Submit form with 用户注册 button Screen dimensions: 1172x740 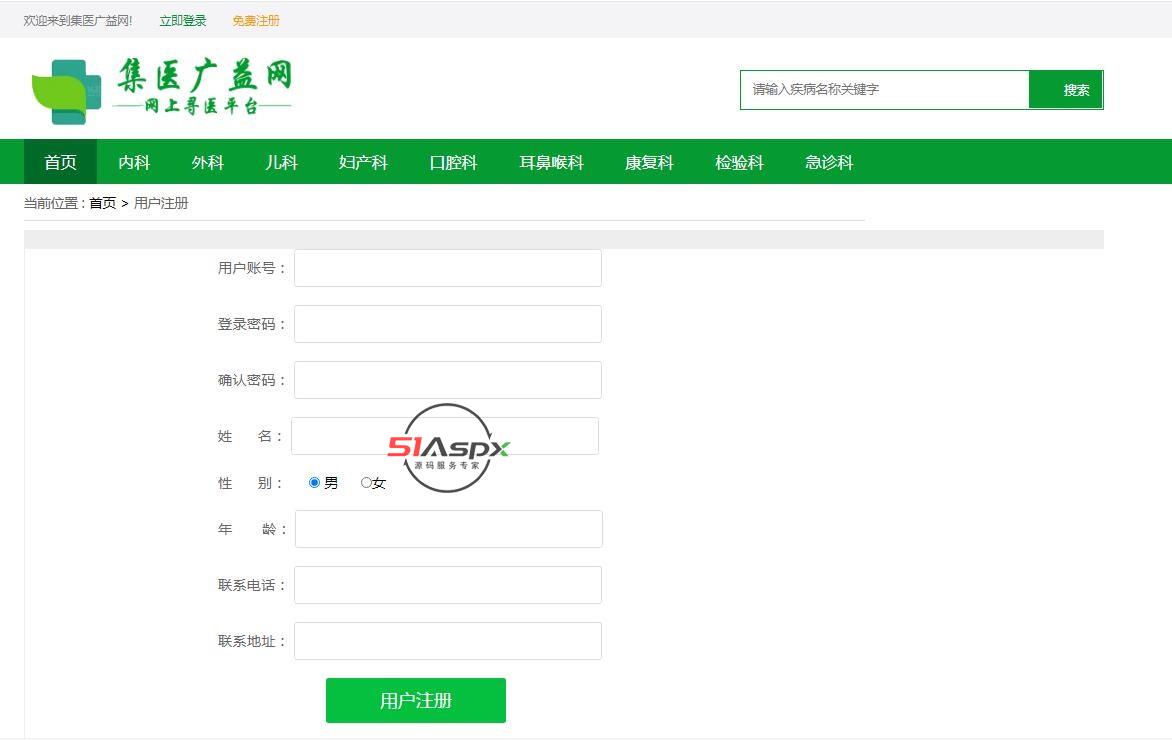point(415,700)
